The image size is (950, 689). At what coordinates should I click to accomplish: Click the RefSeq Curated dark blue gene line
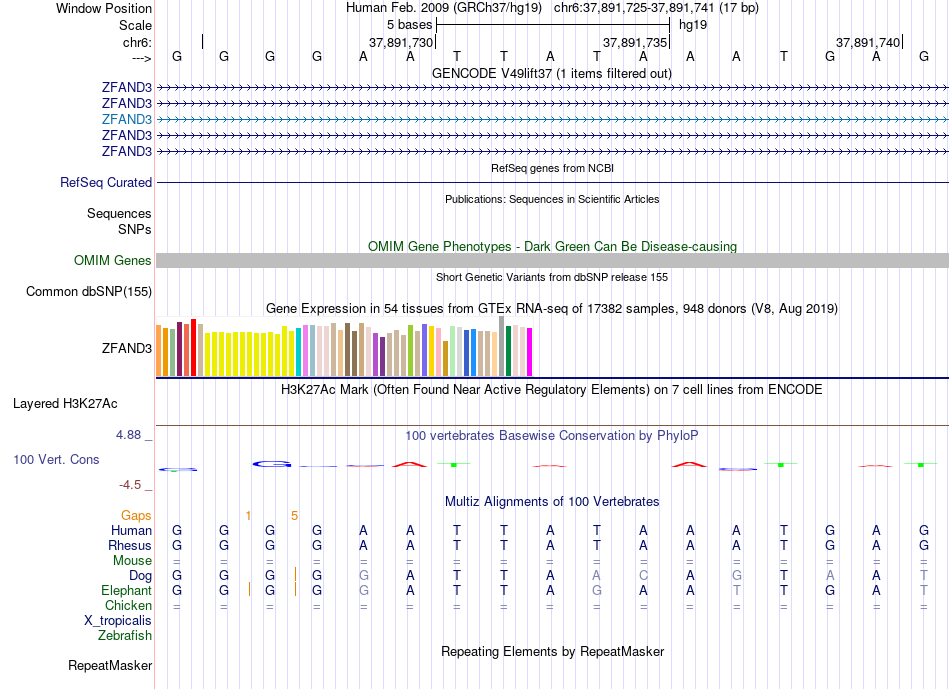552,182
